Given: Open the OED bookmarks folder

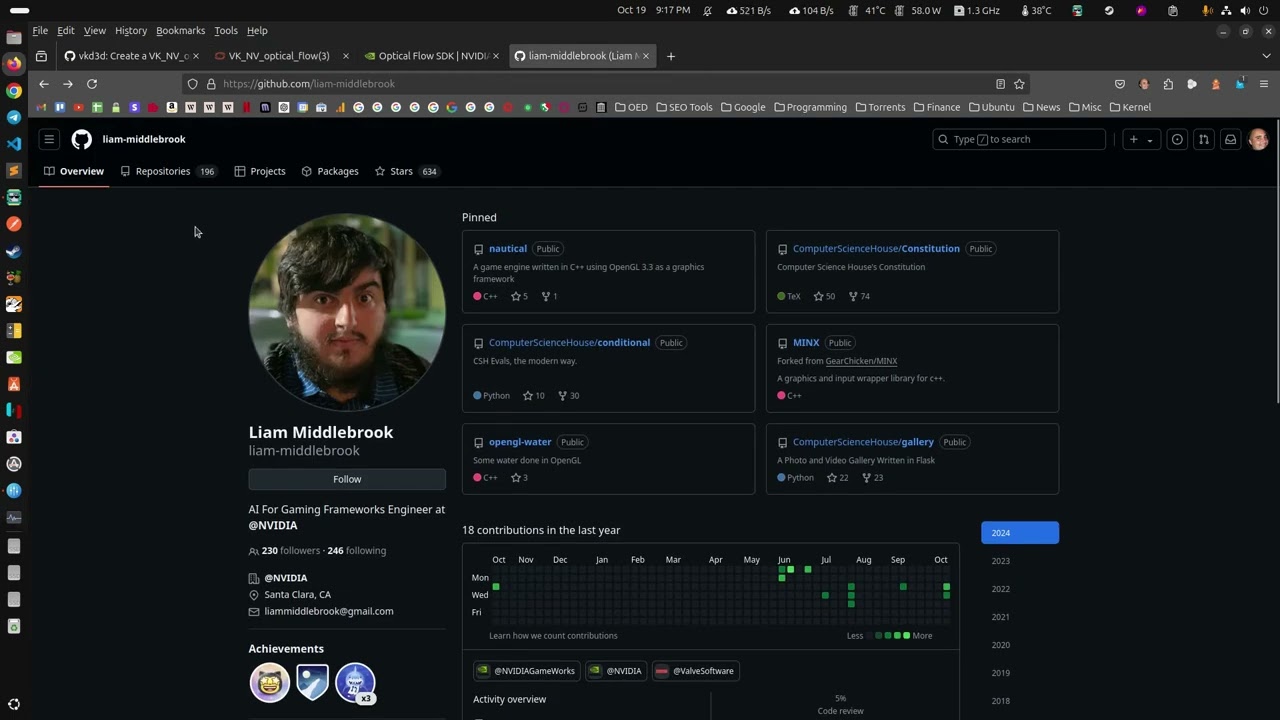Looking at the screenshot, I should (631, 107).
